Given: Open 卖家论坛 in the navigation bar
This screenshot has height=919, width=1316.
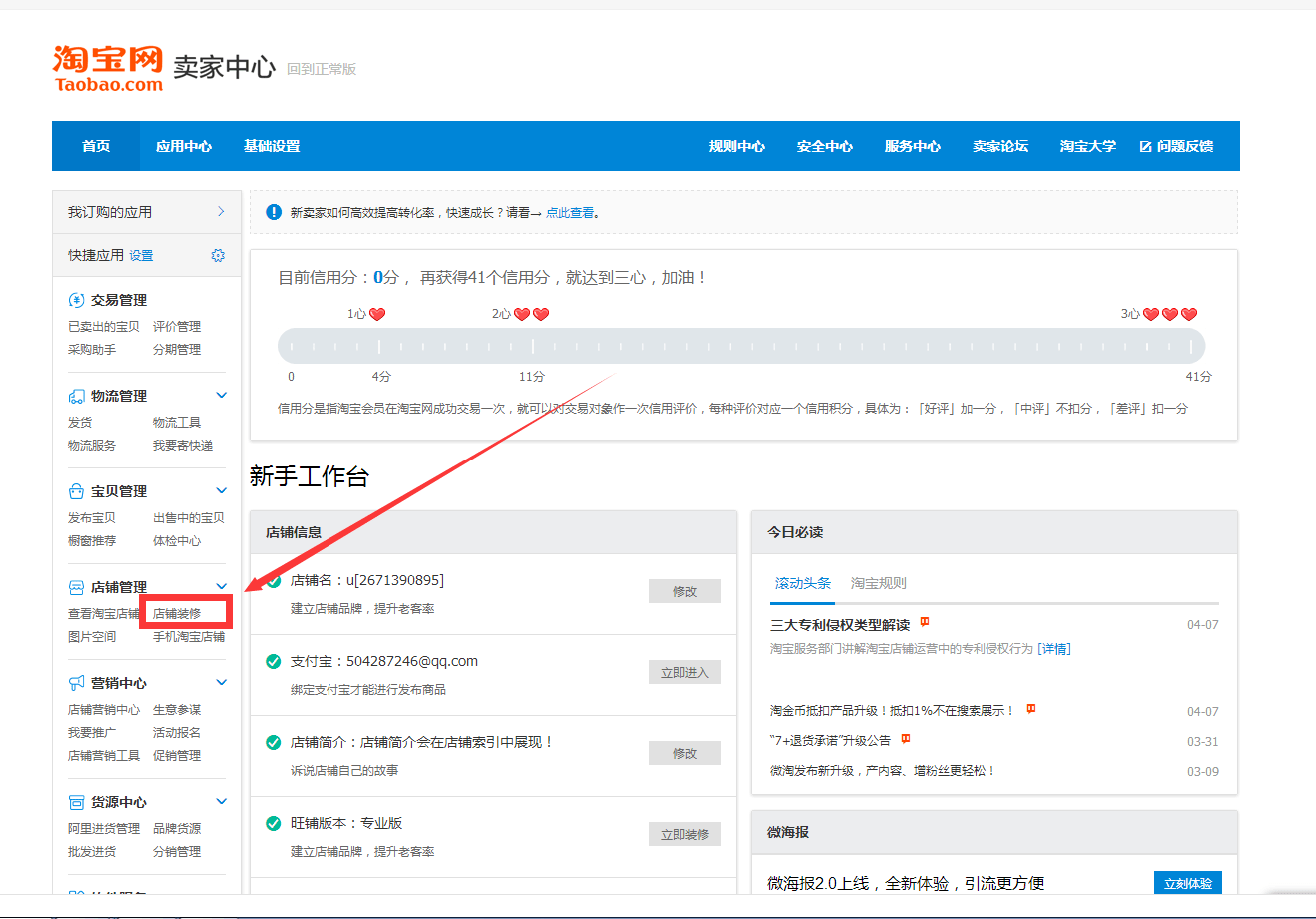Looking at the screenshot, I should point(1000,146).
